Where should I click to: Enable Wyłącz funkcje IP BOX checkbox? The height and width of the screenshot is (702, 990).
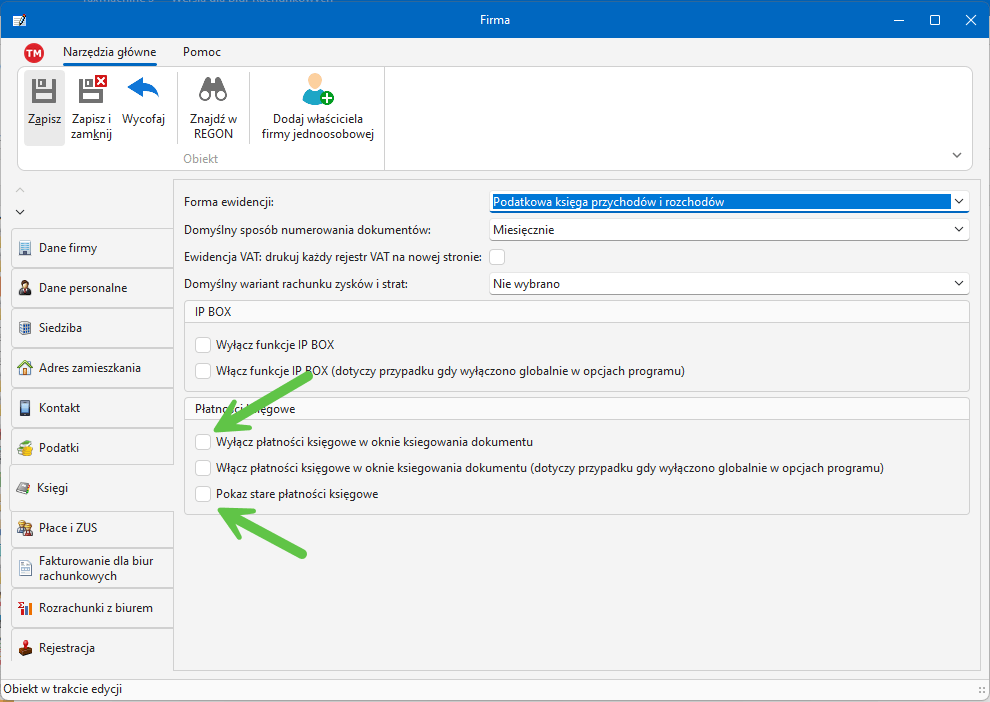pyautogui.click(x=203, y=345)
